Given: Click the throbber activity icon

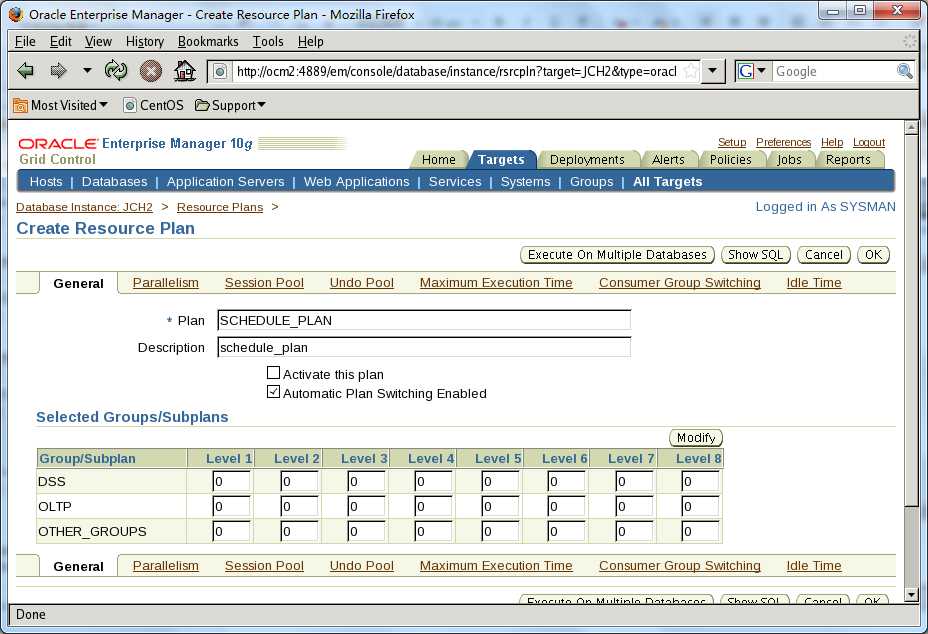Looking at the screenshot, I should pyautogui.click(x=909, y=41).
